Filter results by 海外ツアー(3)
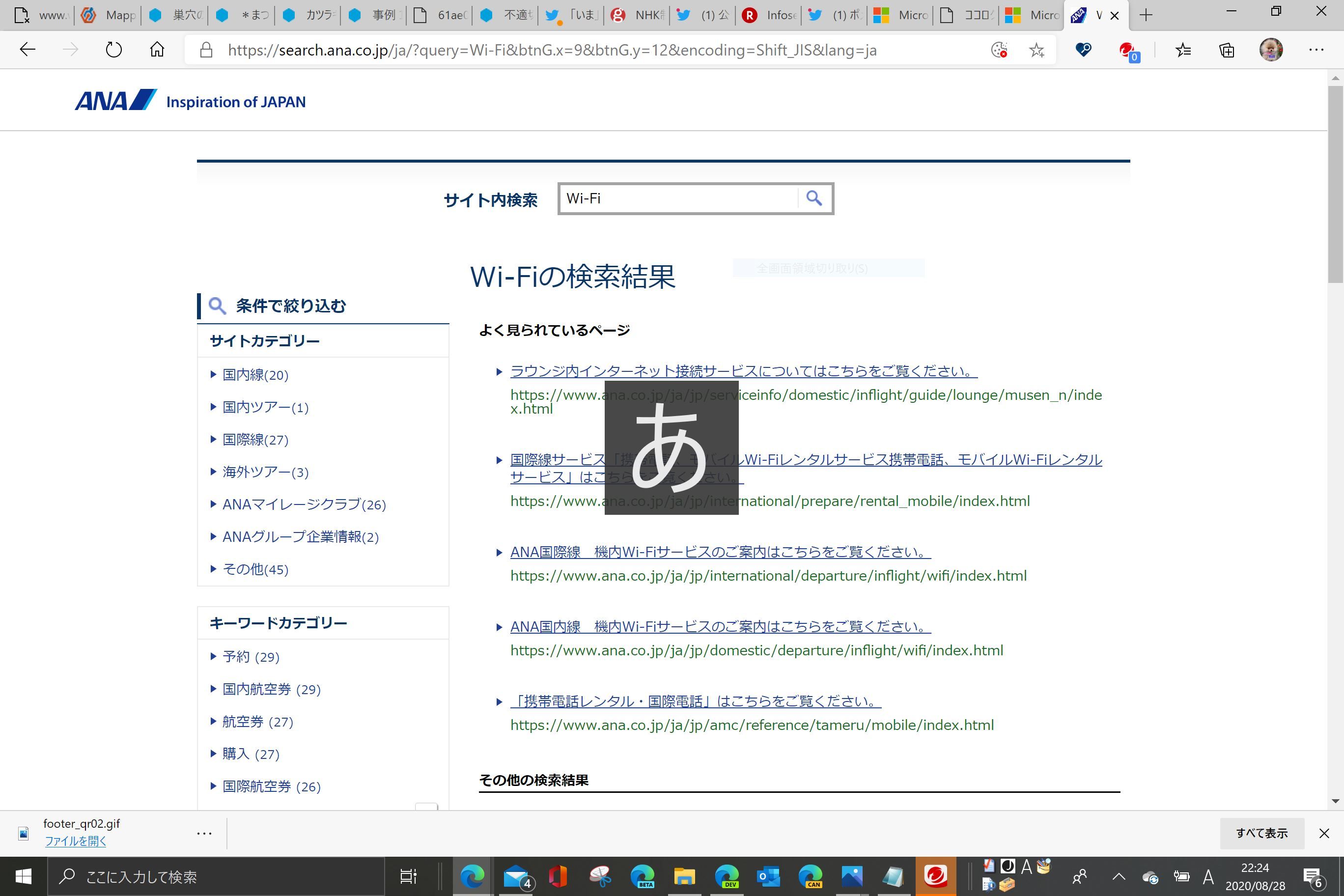Screen dimensions: 1344x896 point(265,472)
